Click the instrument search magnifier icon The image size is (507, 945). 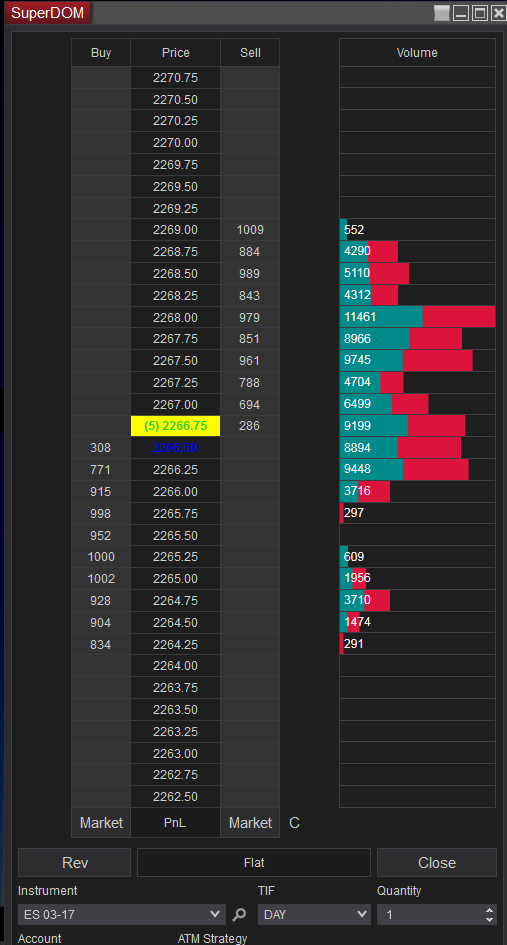point(239,914)
